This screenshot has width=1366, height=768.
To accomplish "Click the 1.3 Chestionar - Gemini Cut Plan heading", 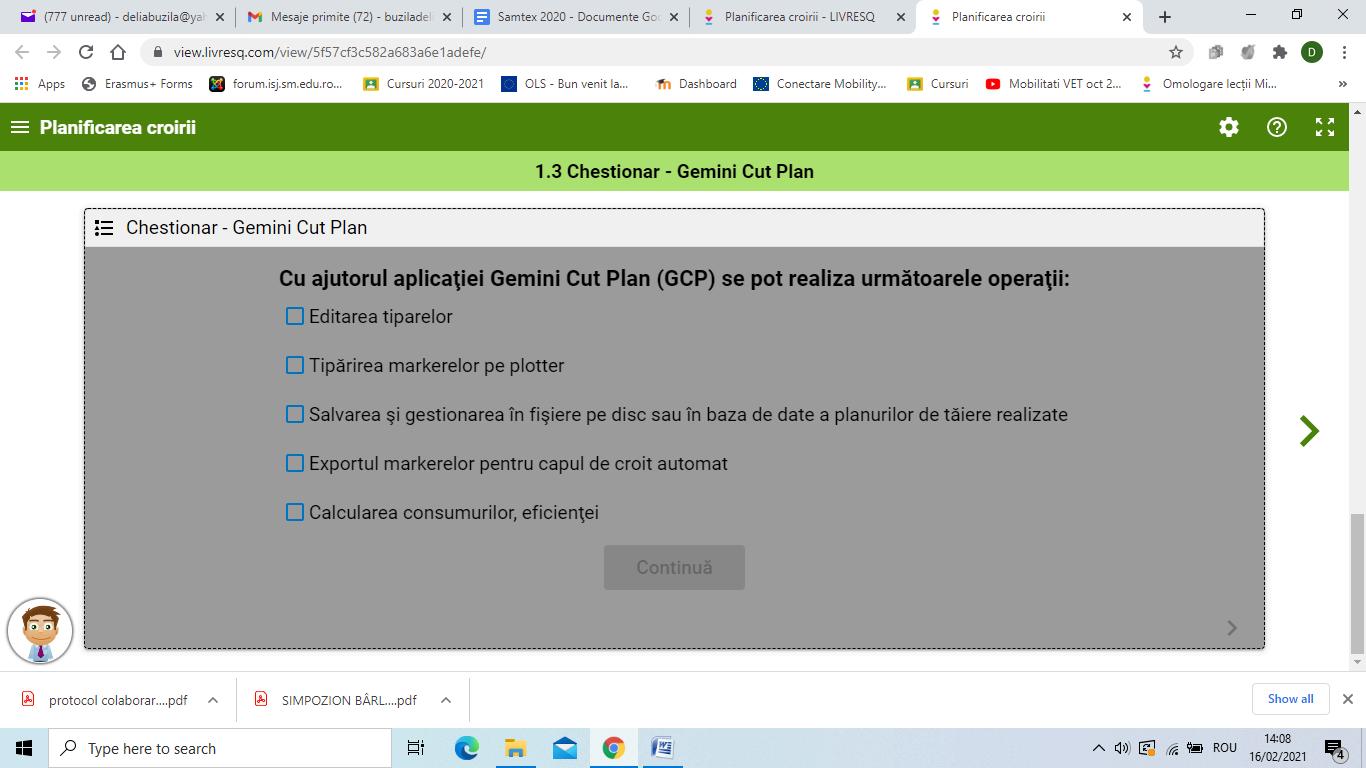I will (x=674, y=171).
